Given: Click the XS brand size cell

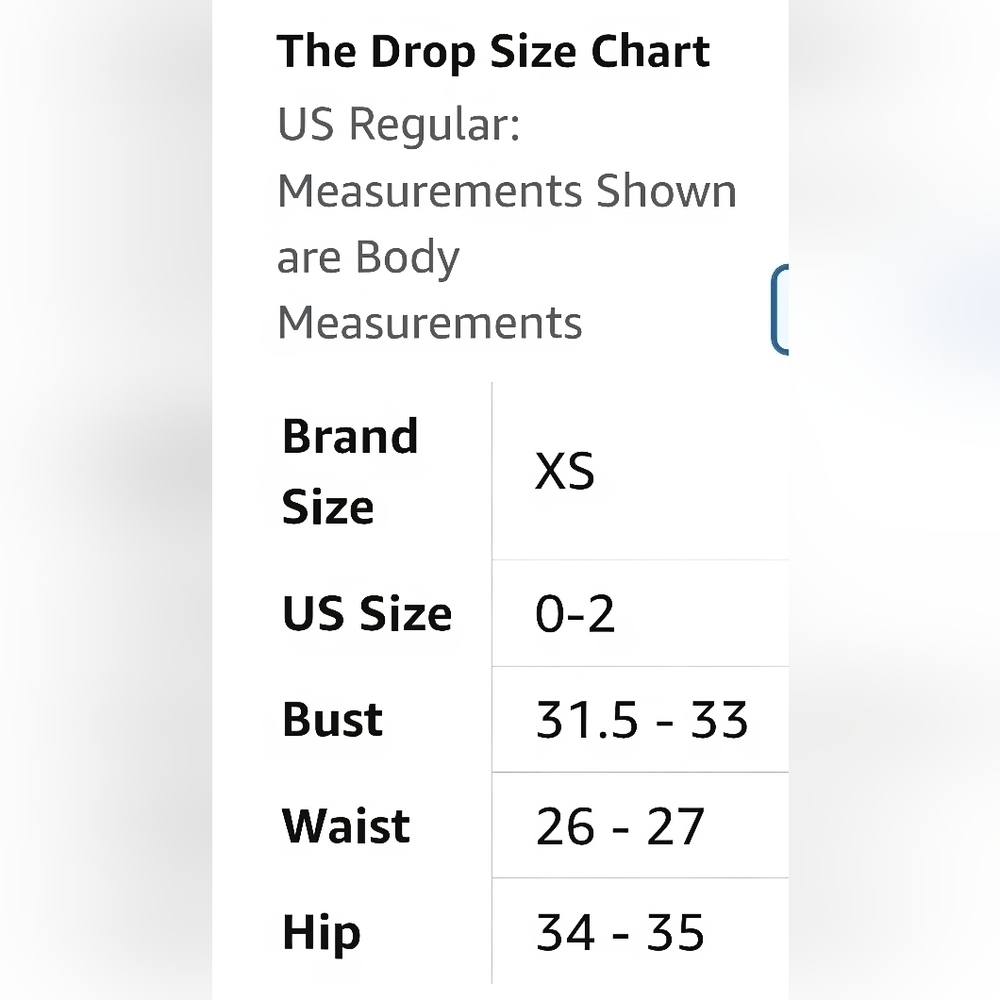Looking at the screenshot, I should pyautogui.click(x=565, y=471).
